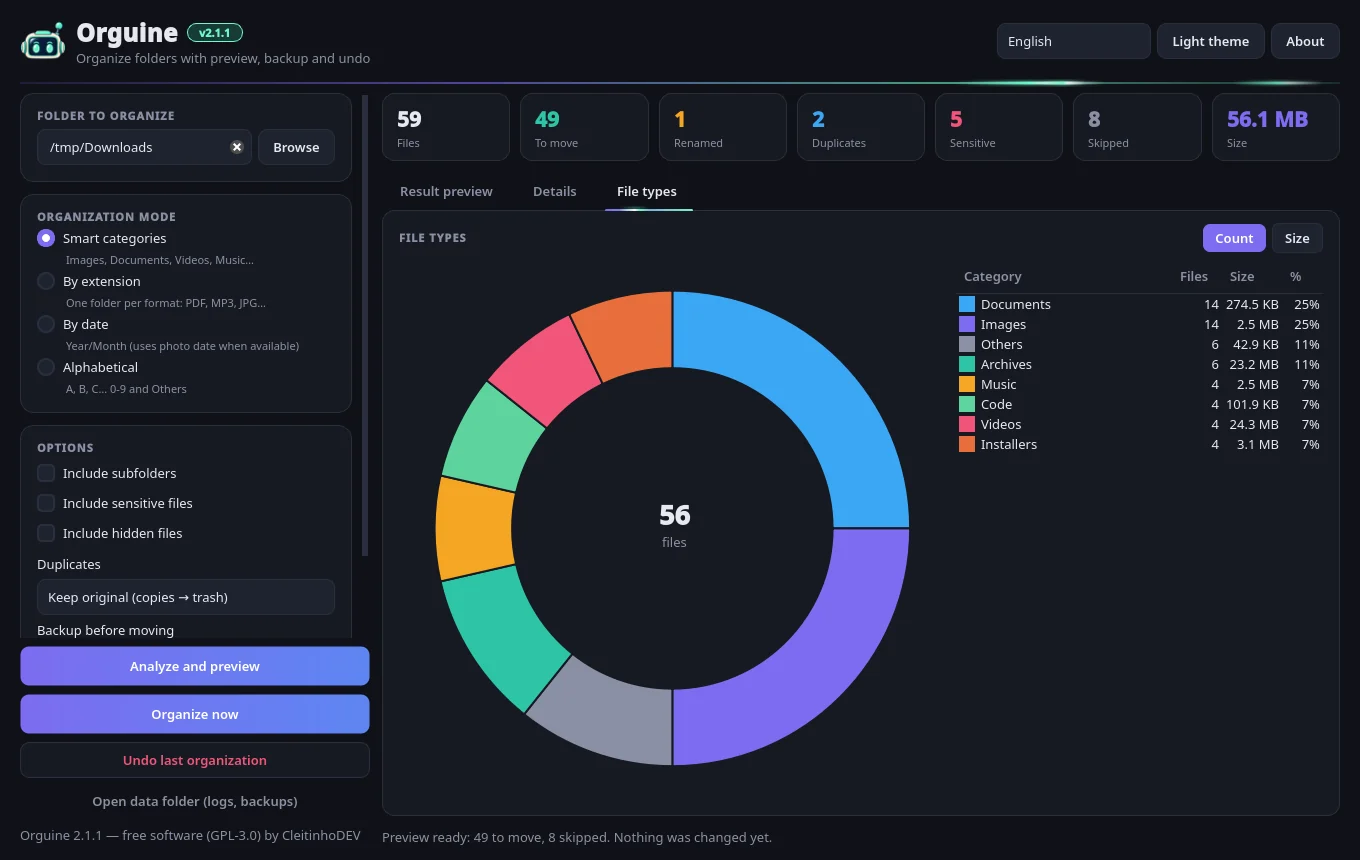Click the Code legend color swatch
This screenshot has width=1360, height=860.
click(x=967, y=404)
